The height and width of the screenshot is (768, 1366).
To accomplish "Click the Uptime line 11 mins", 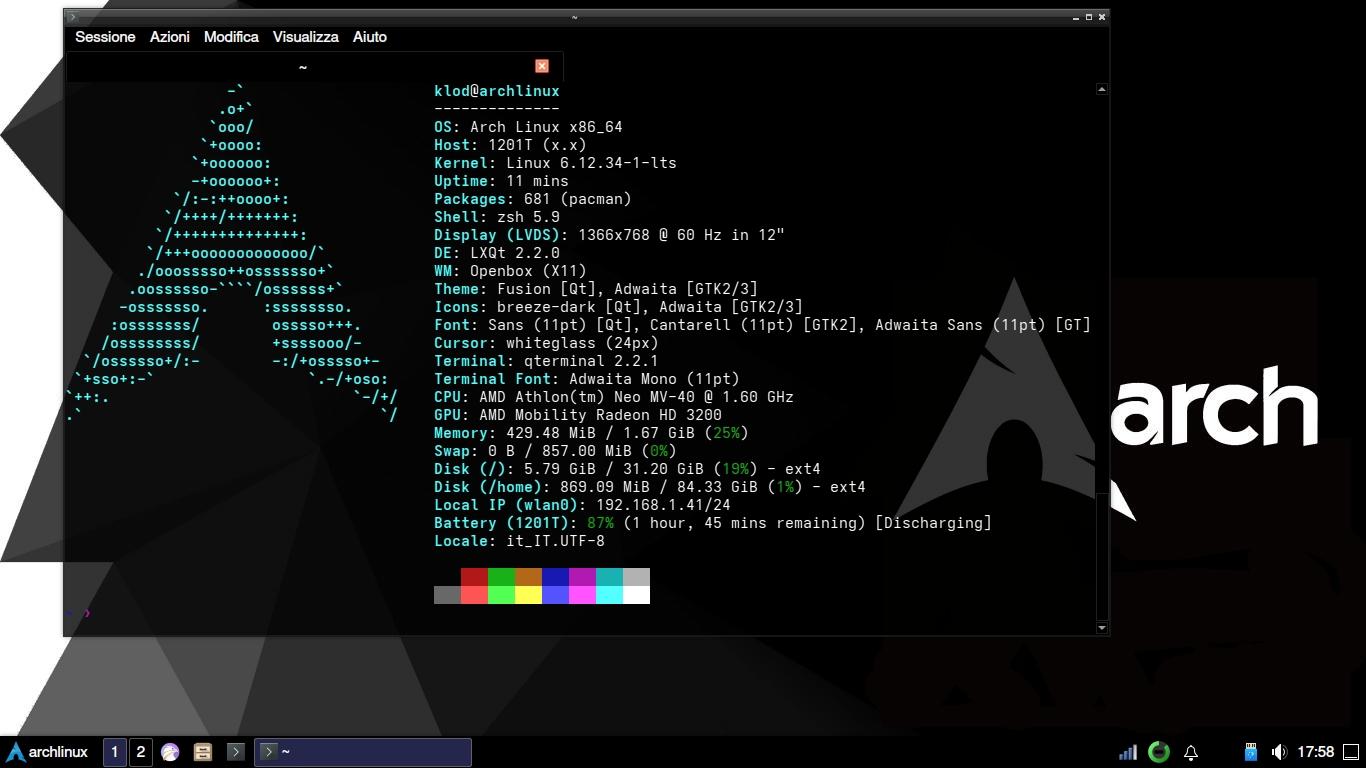I will [x=501, y=181].
